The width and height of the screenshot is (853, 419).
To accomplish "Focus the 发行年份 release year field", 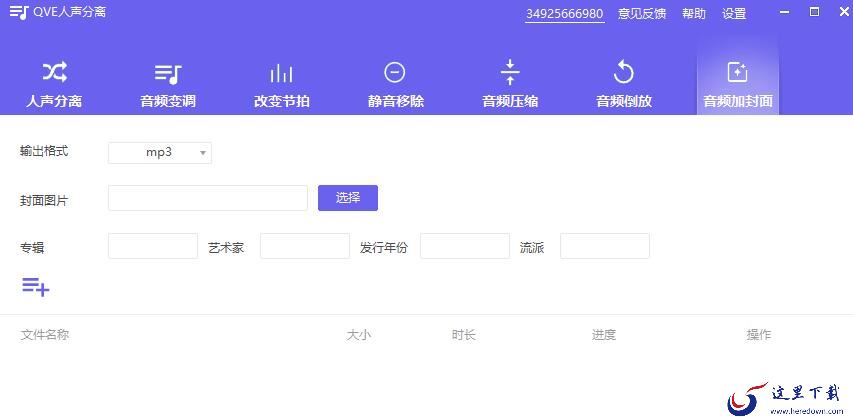I will 465,246.
